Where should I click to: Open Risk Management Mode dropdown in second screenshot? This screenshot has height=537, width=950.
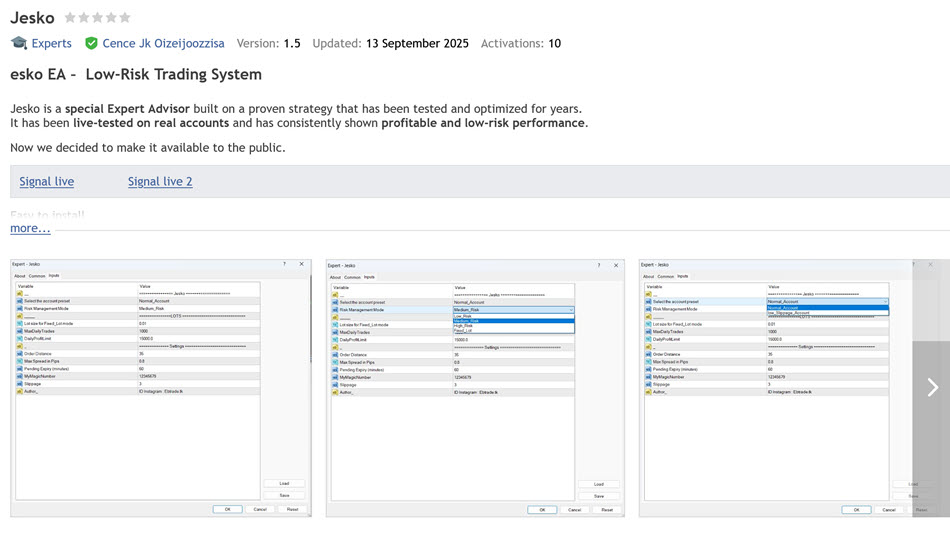tap(571, 310)
